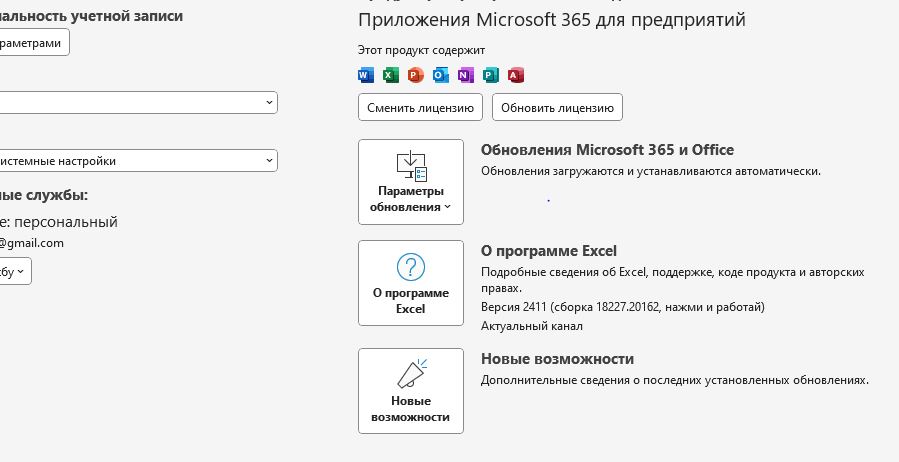Click the Outlook app icon
This screenshot has height=462, width=899.
point(441,75)
